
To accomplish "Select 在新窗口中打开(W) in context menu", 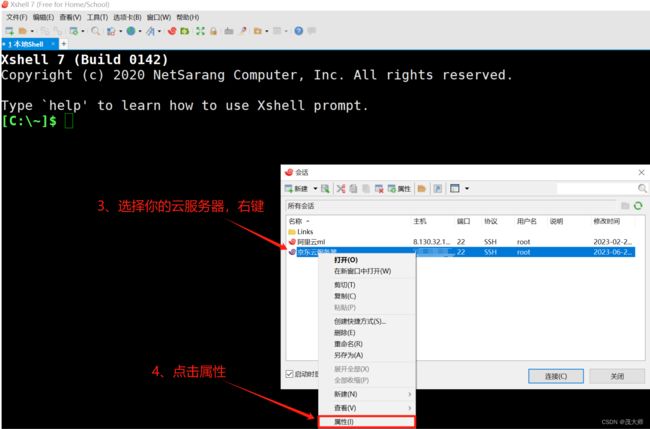I will coord(367,271).
